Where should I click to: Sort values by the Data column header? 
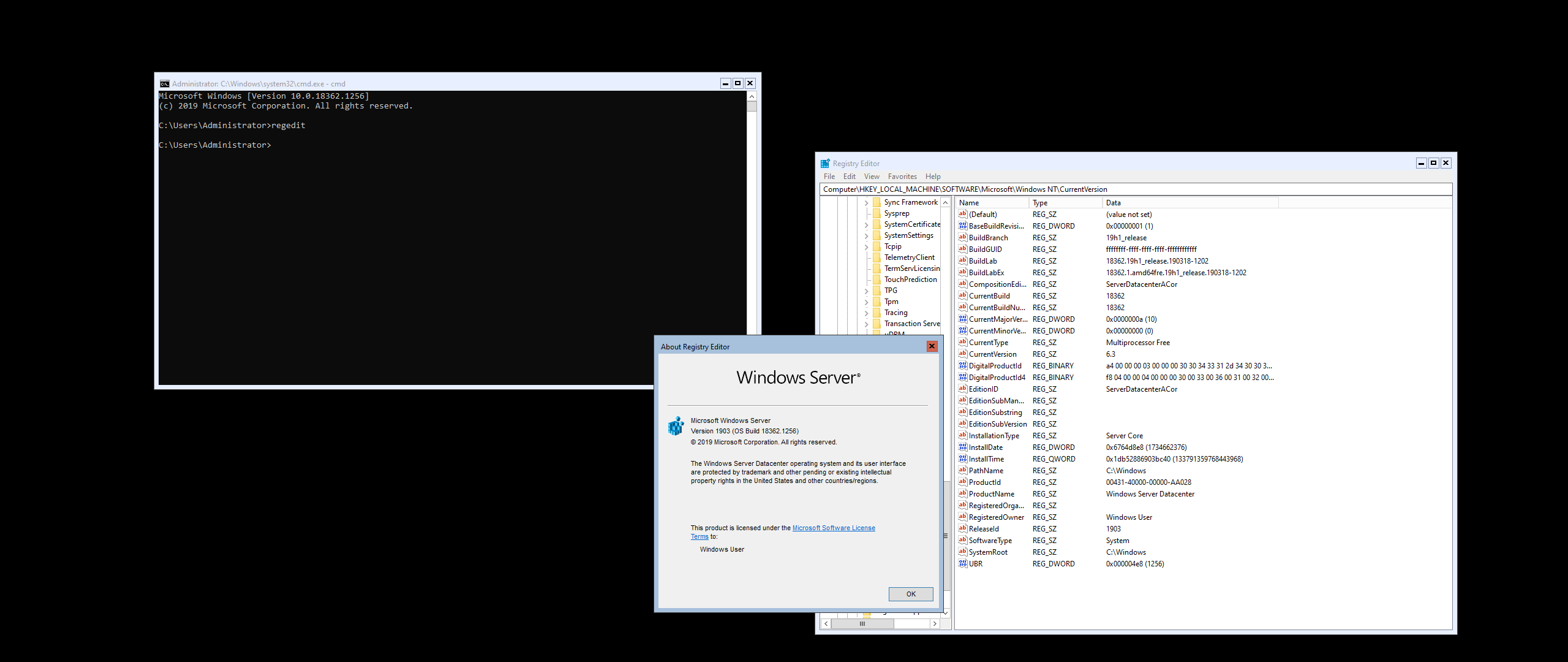(1190, 203)
